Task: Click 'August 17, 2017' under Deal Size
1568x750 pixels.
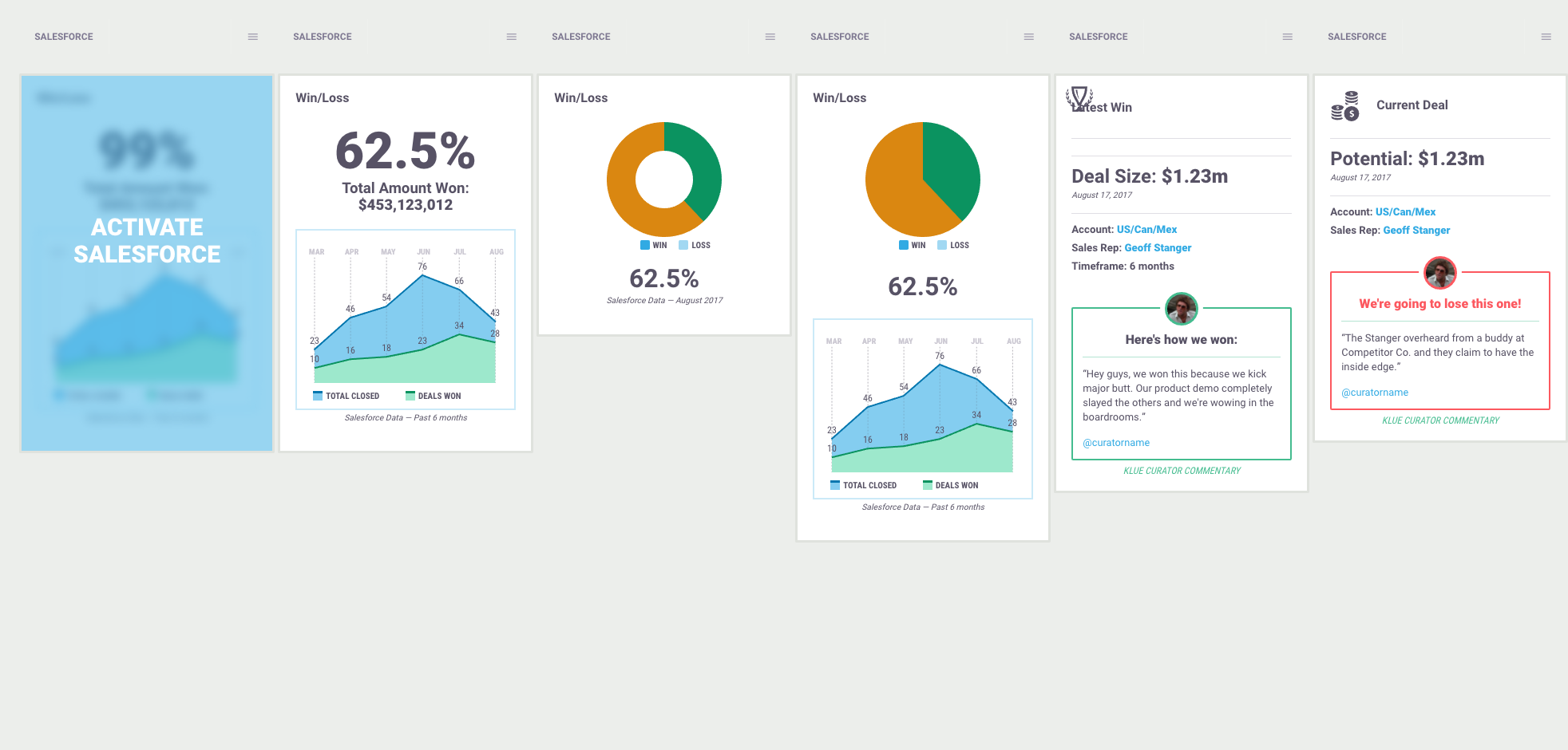Action: 1102,195
